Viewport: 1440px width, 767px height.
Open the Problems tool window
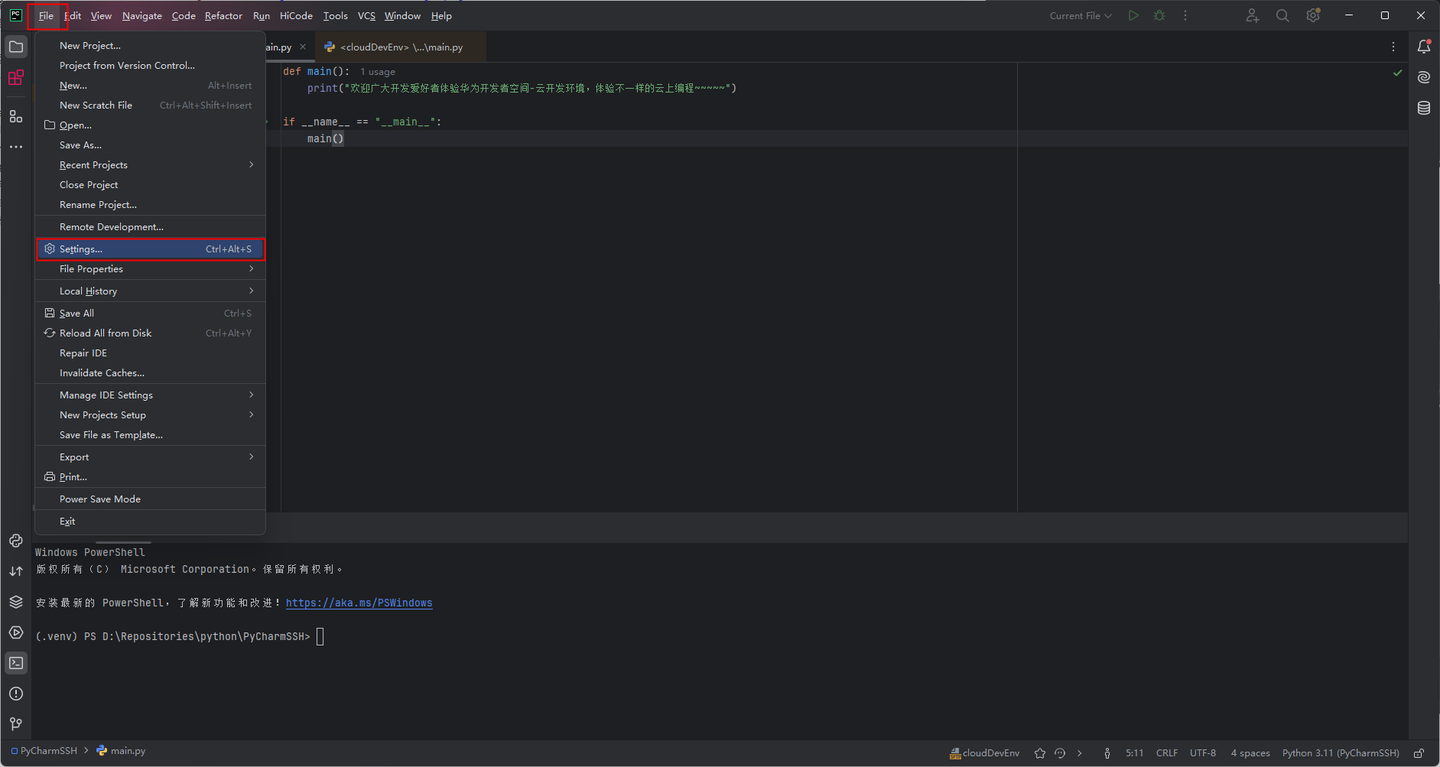coord(15,693)
